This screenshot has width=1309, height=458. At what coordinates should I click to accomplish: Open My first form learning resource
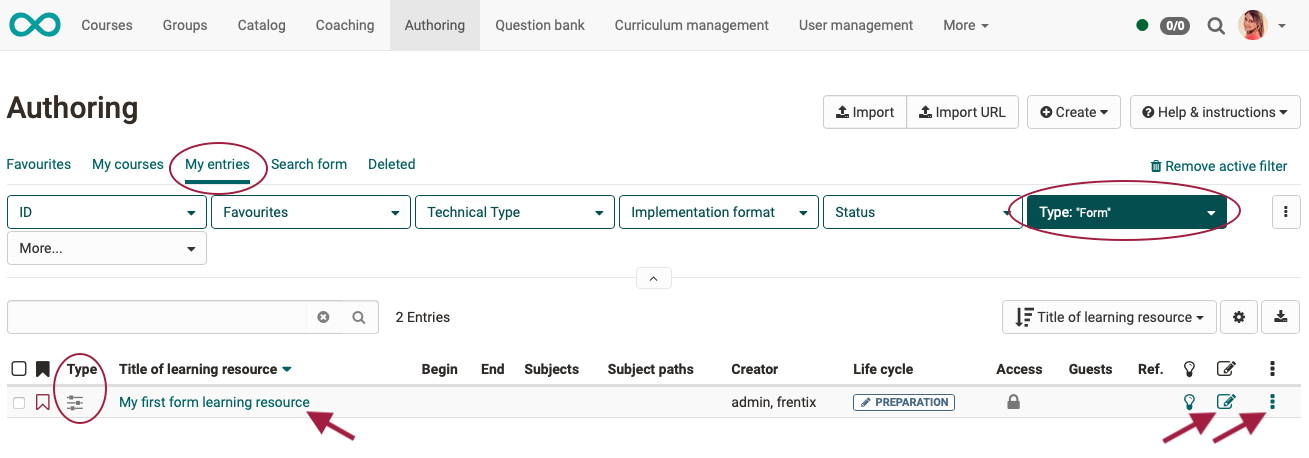(214, 402)
